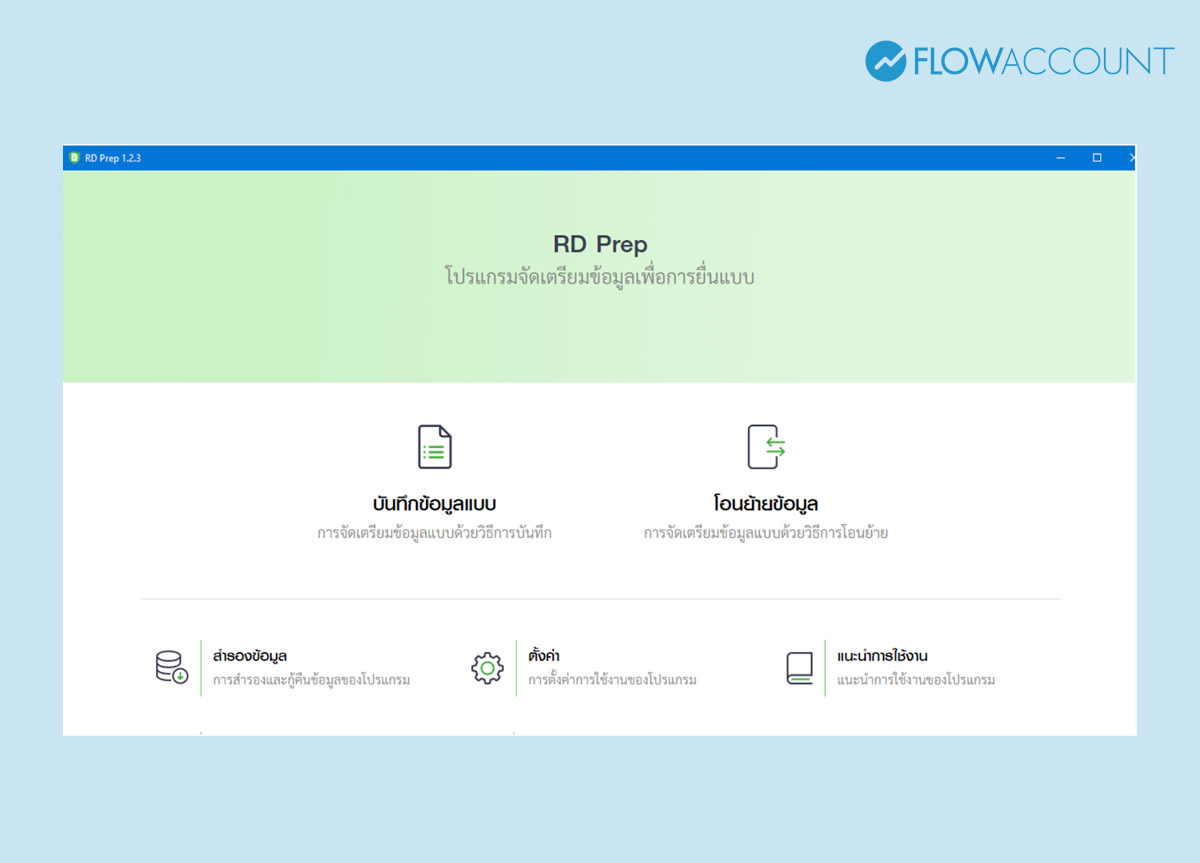This screenshot has width=1200, height=863.
Task: Open the แนะนำการใช้งาน usage guide label
Action: coord(882,656)
